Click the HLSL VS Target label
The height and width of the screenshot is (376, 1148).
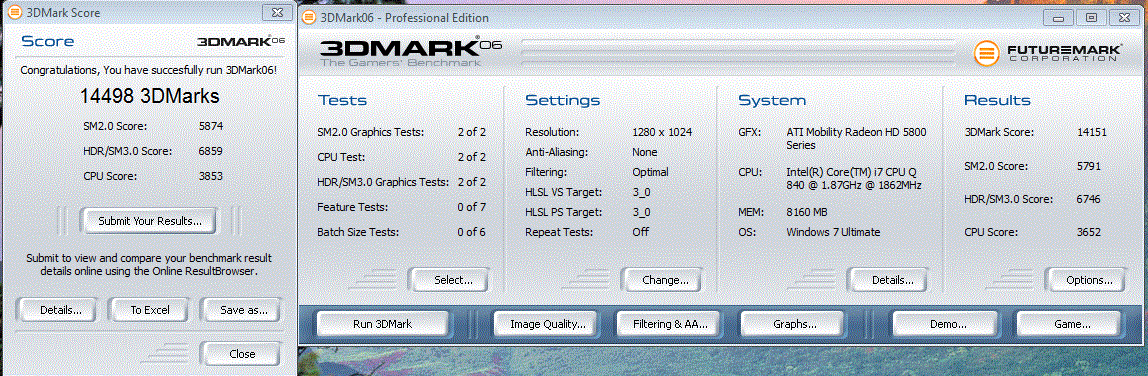[563, 192]
